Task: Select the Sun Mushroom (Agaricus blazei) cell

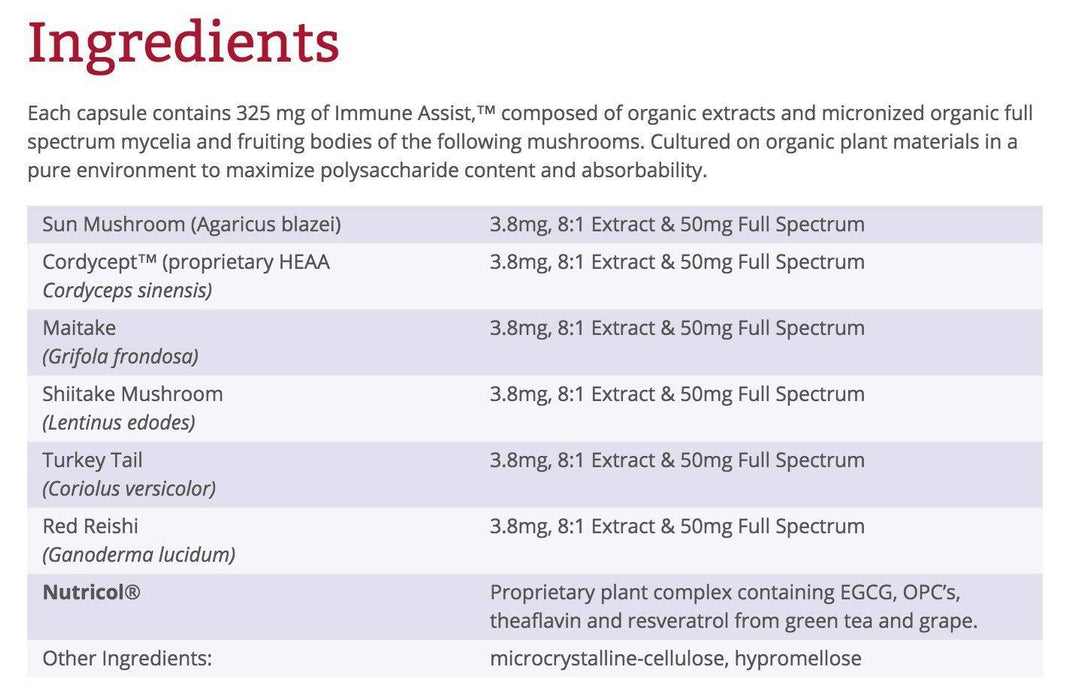Action: point(191,224)
